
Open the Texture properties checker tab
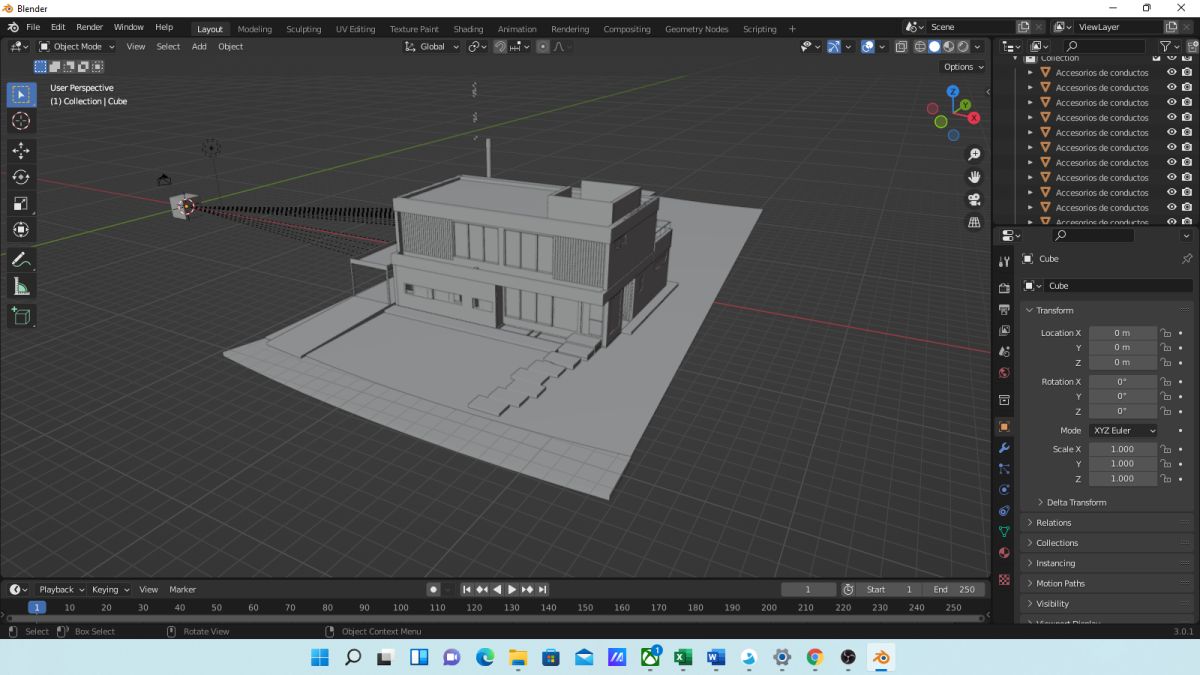[x=1004, y=580]
